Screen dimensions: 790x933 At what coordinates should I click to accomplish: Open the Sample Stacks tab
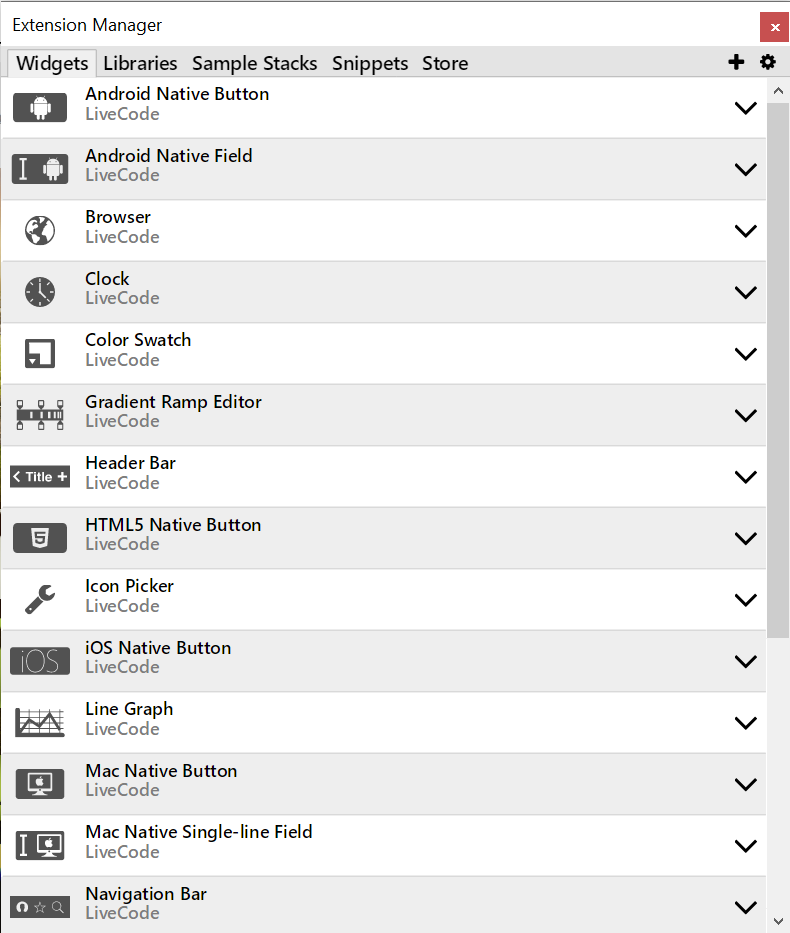(x=254, y=63)
